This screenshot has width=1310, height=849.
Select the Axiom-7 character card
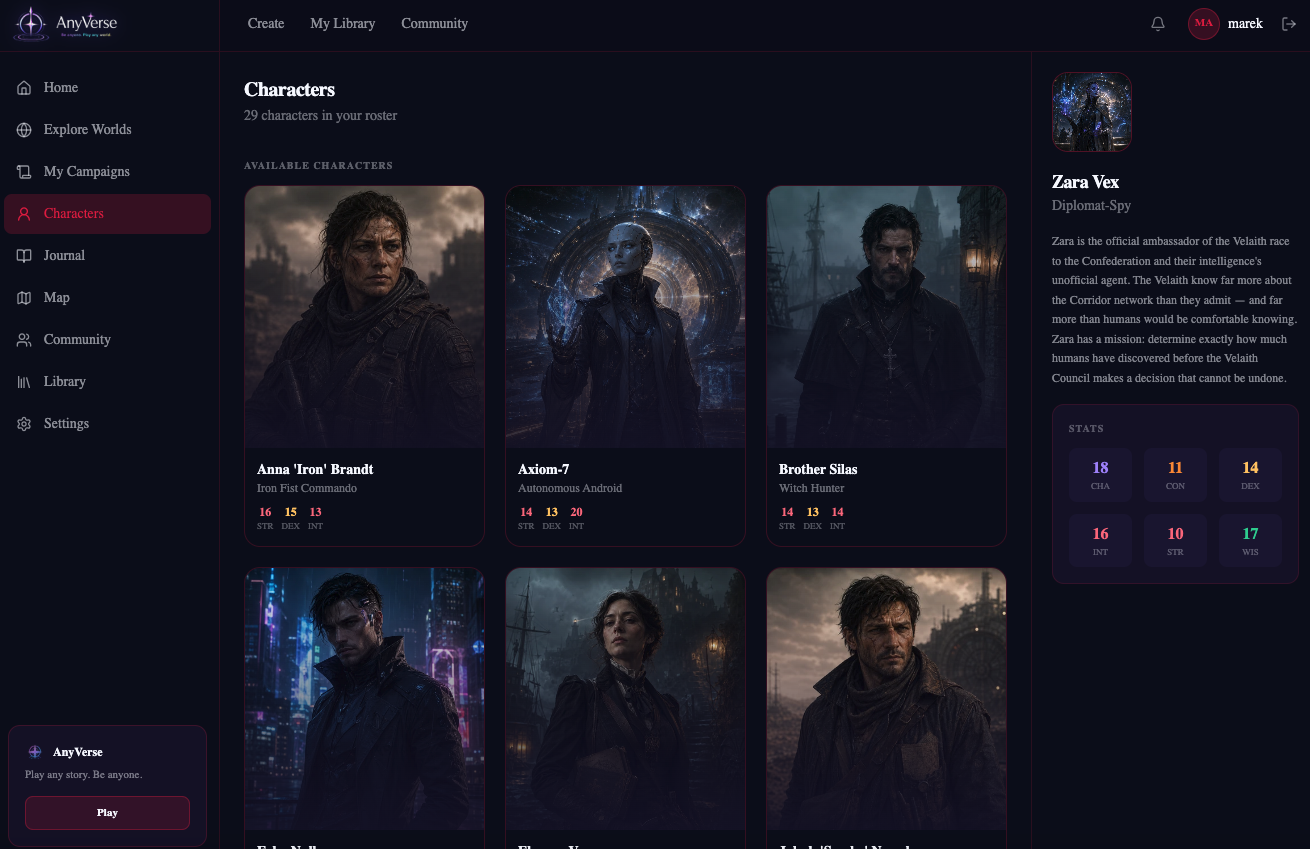(x=625, y=366)
